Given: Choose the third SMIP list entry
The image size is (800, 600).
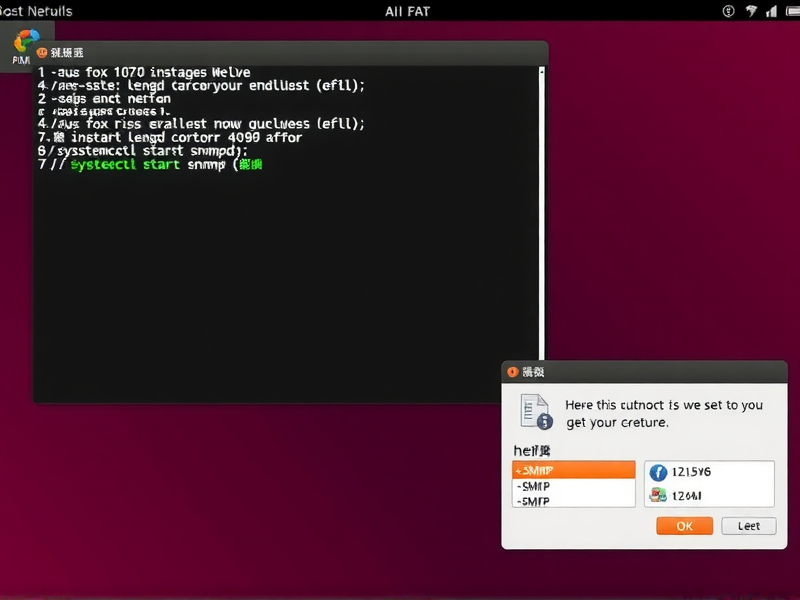Looking at the screenshot, I should coord(573,500).
